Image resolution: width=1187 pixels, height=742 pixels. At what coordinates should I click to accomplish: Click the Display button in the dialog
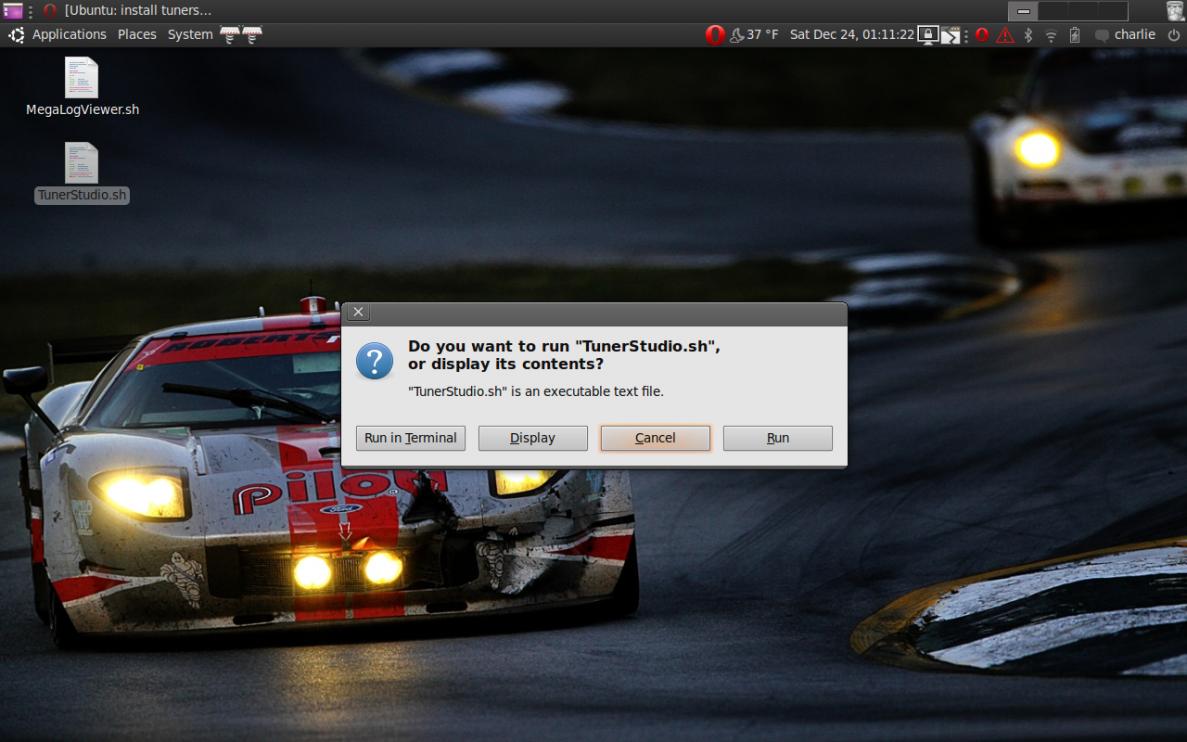532,438
